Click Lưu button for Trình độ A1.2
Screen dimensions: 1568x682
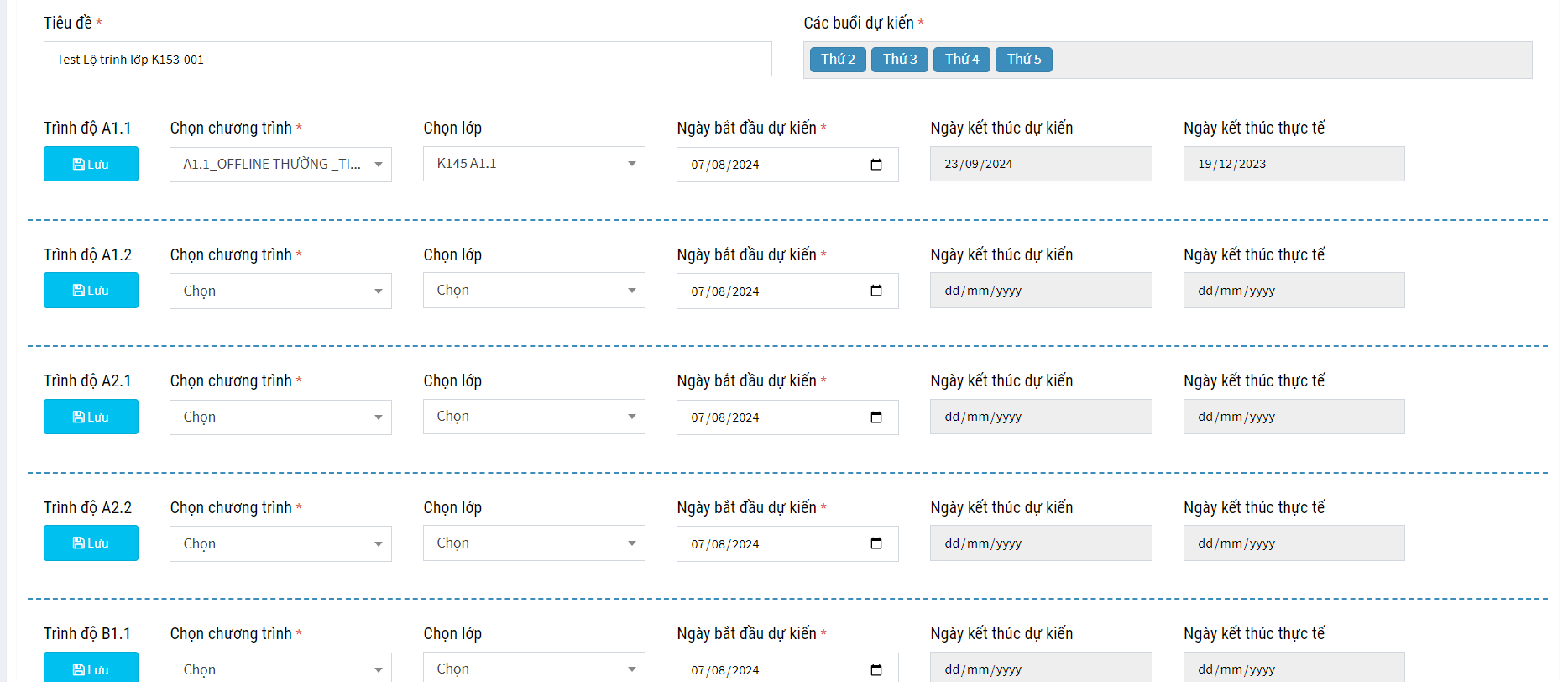point(91,291)
